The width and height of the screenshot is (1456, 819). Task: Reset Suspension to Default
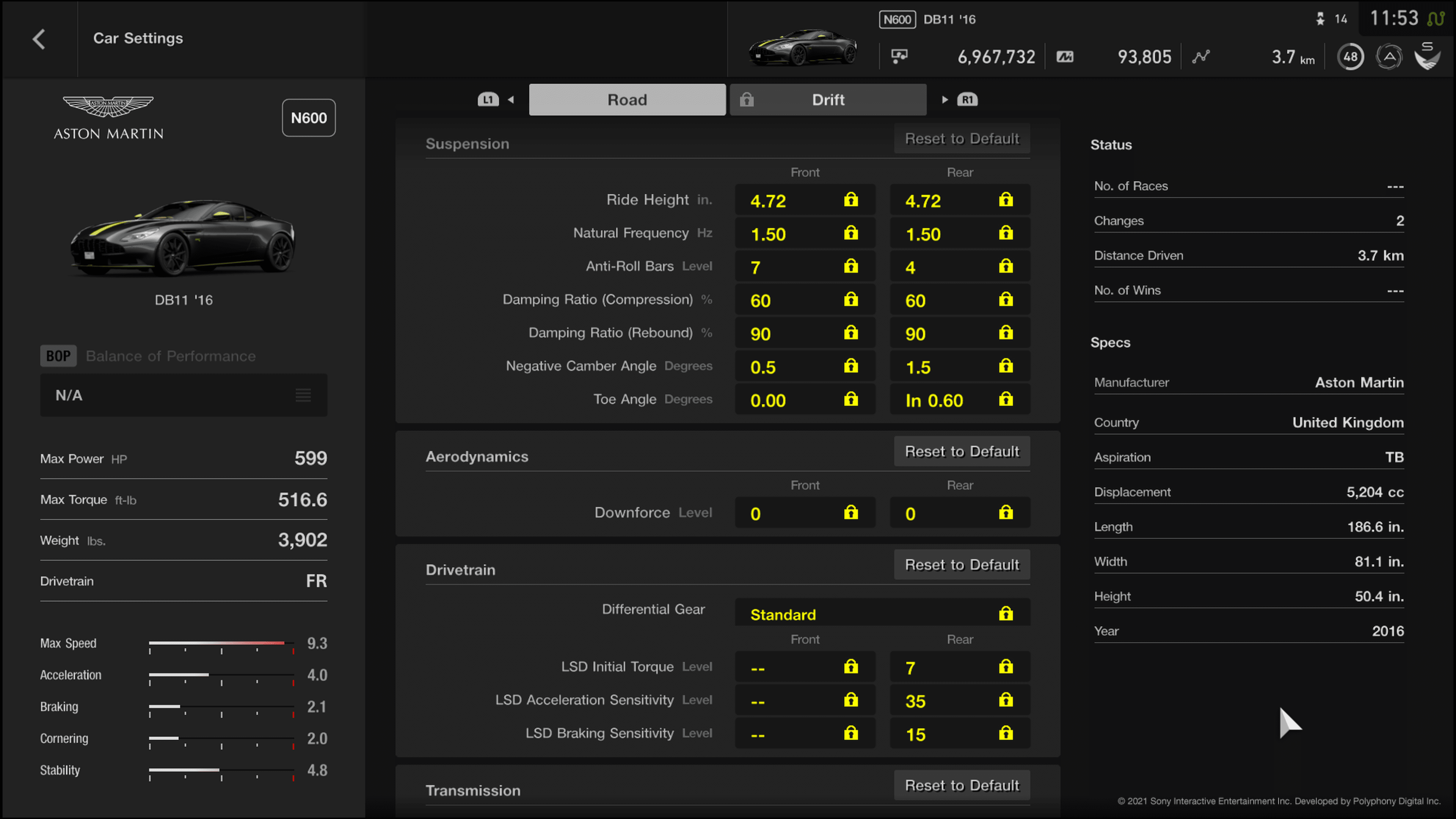tap(962, 138)
